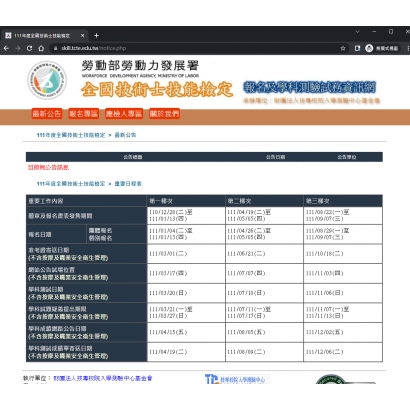410x410 pixels.
Task: Click the cell 111/10/18(二)
Action: click(343, 254)
